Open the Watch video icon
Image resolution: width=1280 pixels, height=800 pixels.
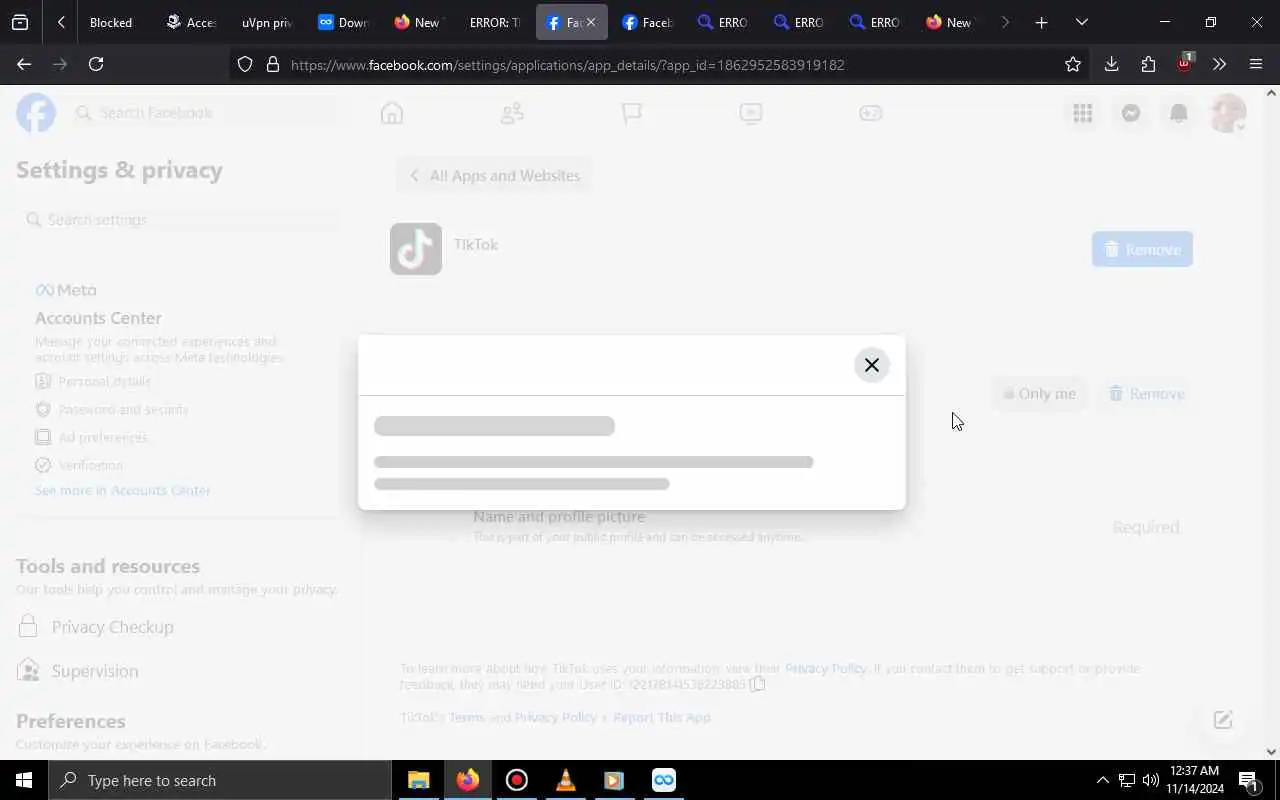[x=751, y=113]
